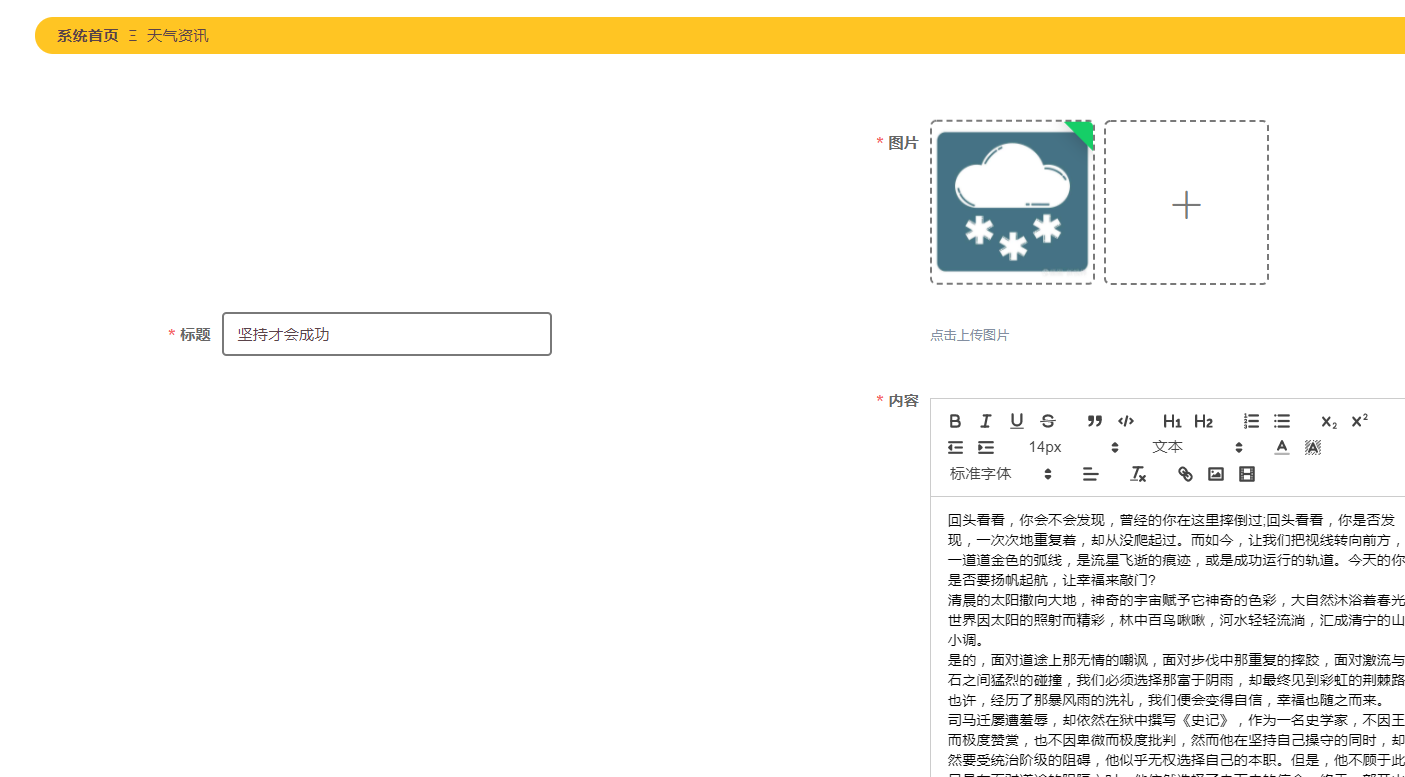This screenshot has height=777, width=1405.
Task: Insert a hyperlink in the content
Action: (1185, 474)
